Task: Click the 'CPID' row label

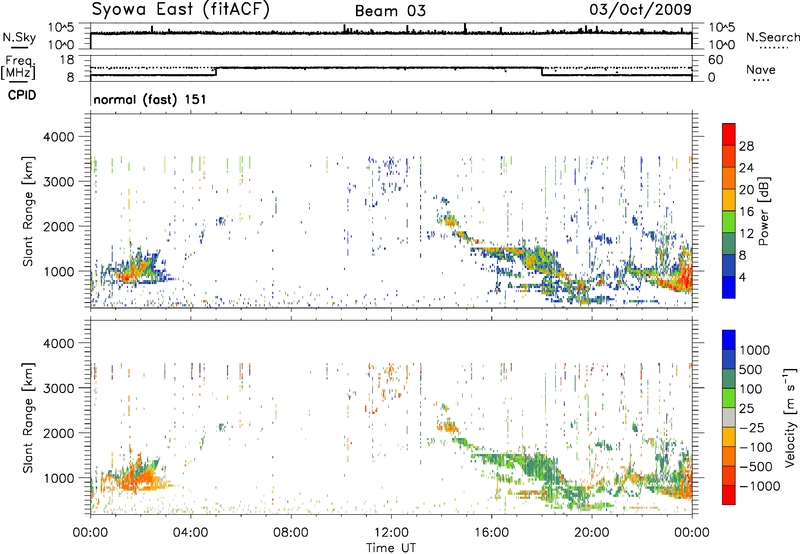Action: coord(22,95)
